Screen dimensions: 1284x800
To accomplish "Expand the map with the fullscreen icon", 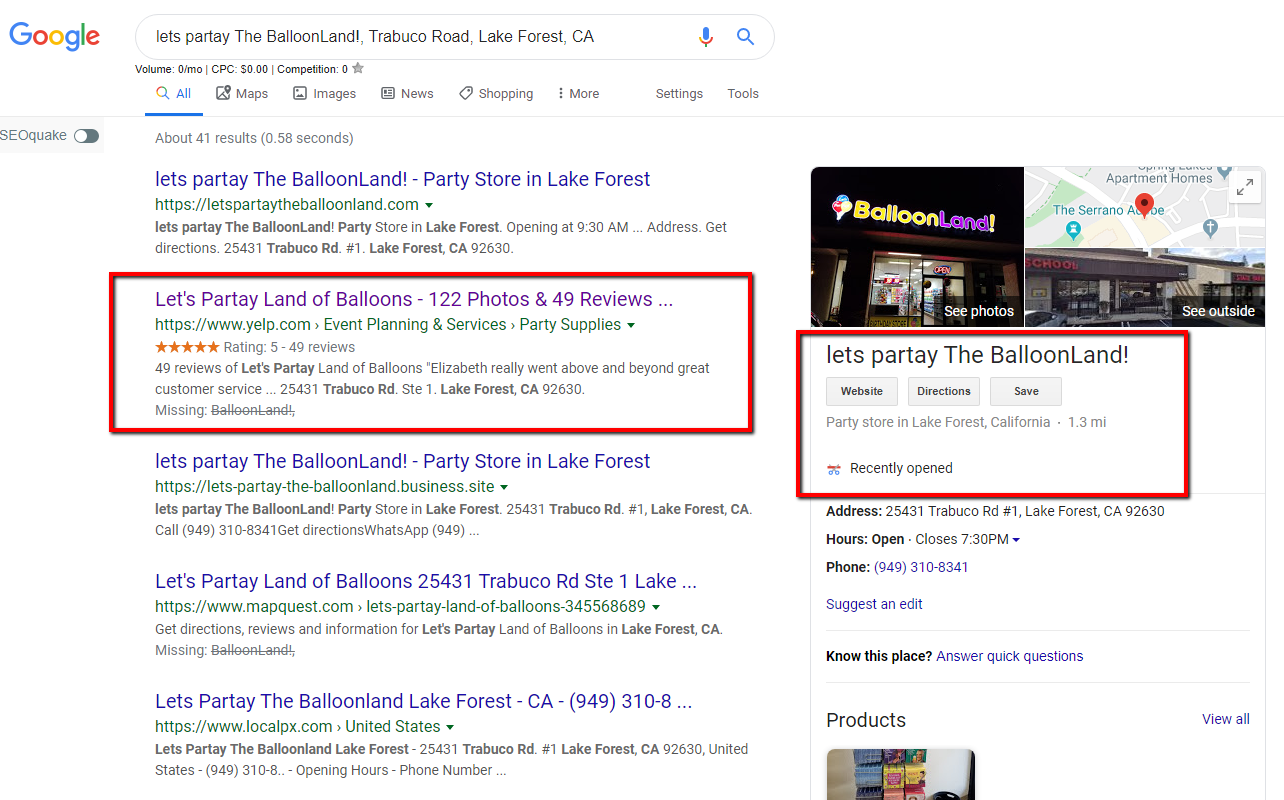I will pos(1245,187).
